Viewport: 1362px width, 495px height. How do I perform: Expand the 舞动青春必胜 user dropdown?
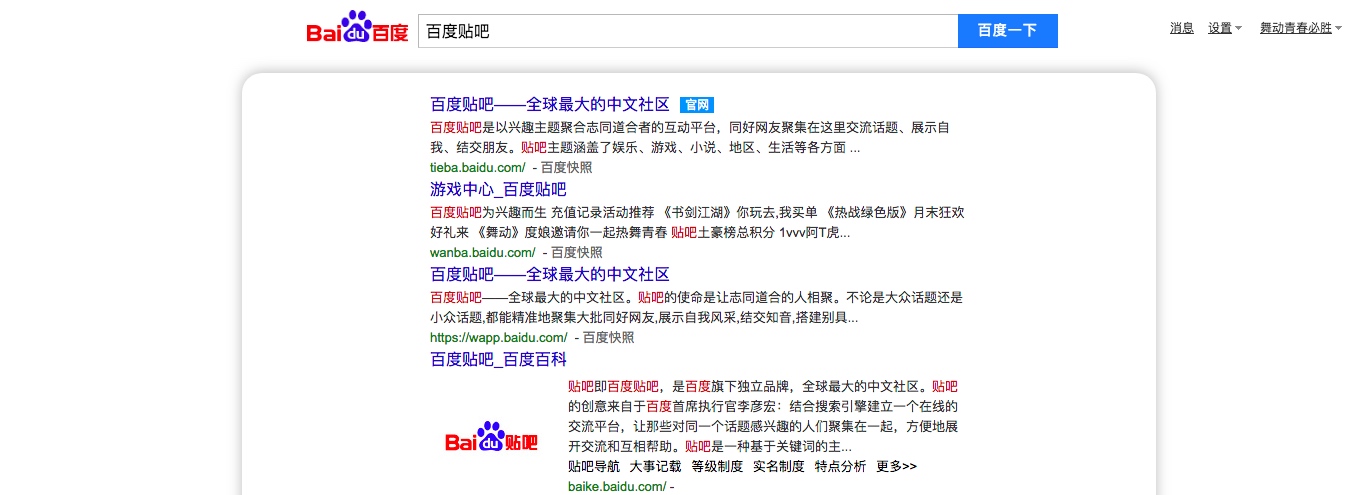coord(1300,28)
